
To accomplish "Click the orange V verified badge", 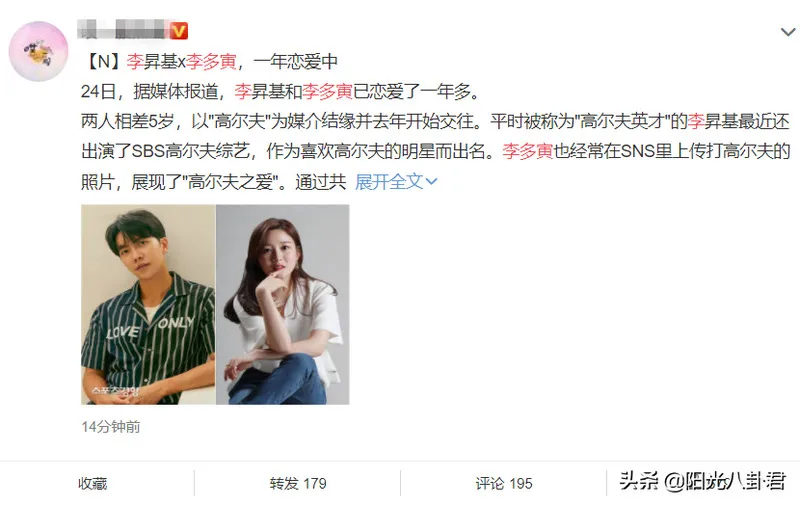I will (x=178, y=31).
